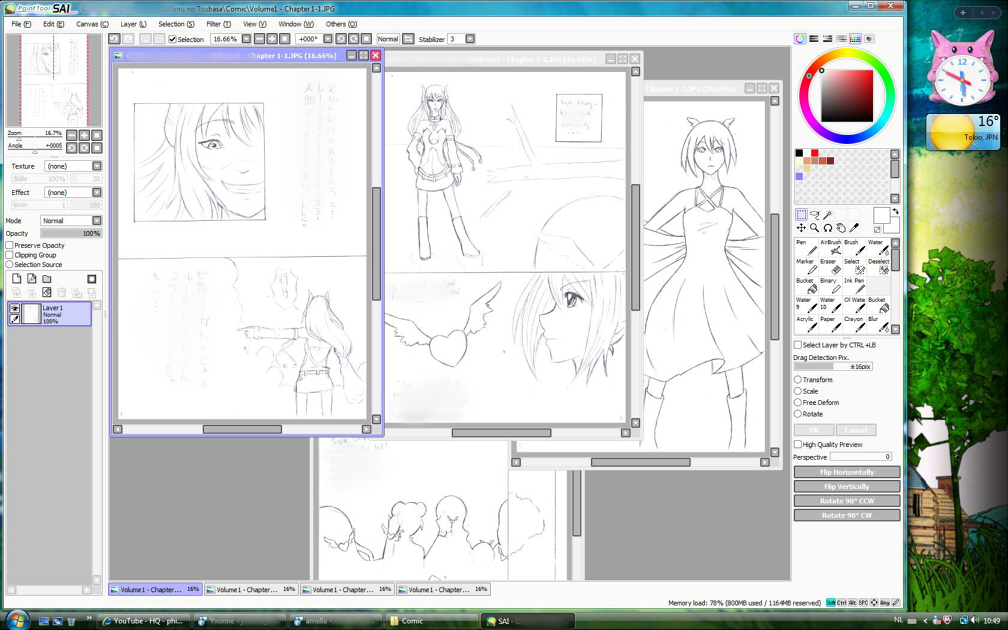Image resolution: width=1008 pixels, height=630 pixels.
Task: Choose the Free Deform radio option
Action: click(x=798, y=402)
